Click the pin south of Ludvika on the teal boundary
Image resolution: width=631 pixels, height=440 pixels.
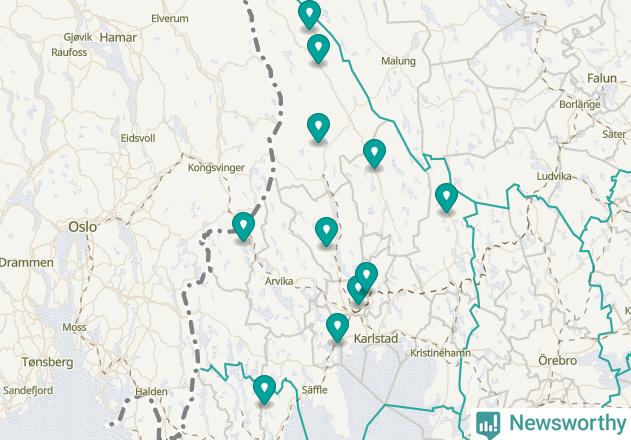click(446, 197)
